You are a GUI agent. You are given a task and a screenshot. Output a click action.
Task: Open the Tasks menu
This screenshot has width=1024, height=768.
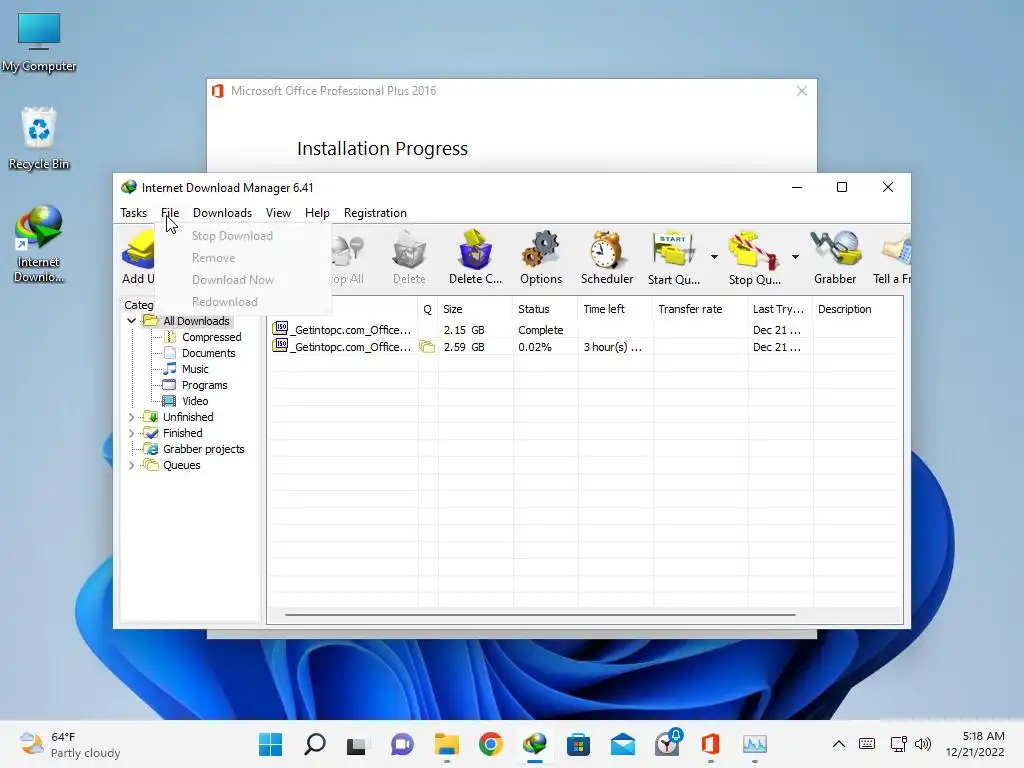point(133,213)
